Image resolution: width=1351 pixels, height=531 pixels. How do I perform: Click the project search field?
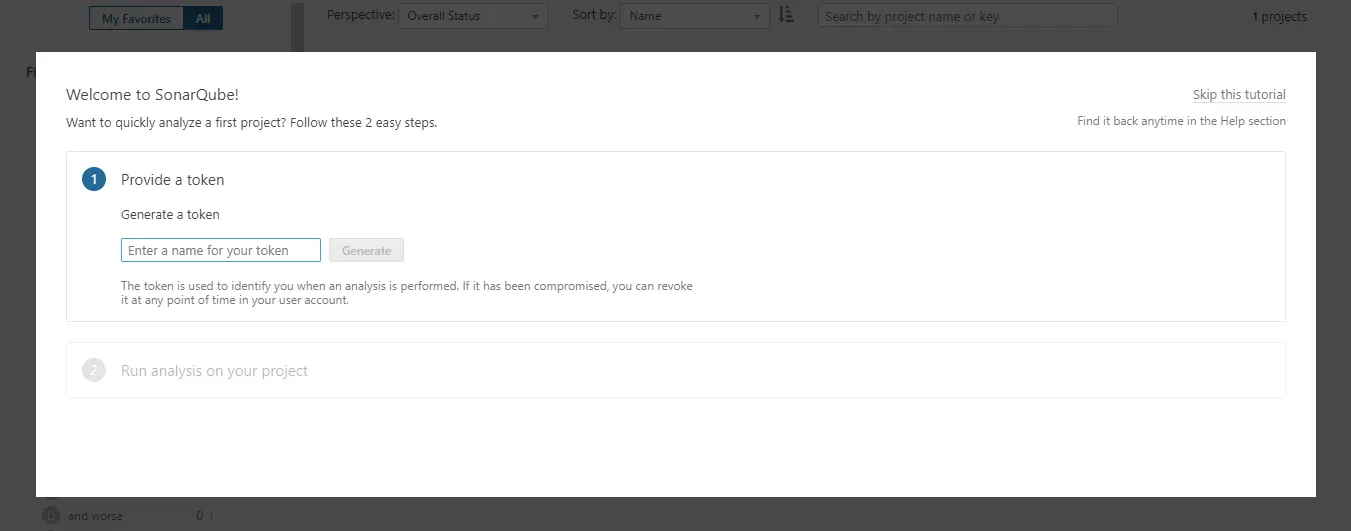(x=967, y=16)
